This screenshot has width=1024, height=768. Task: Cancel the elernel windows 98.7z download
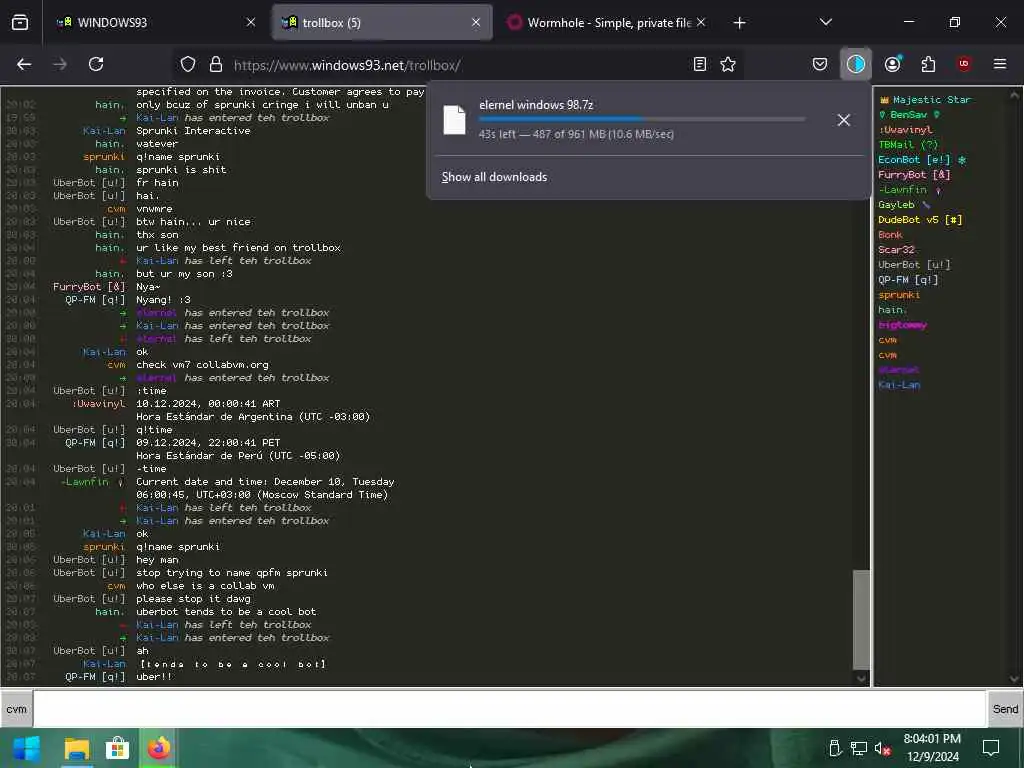(x=843, y=120)
